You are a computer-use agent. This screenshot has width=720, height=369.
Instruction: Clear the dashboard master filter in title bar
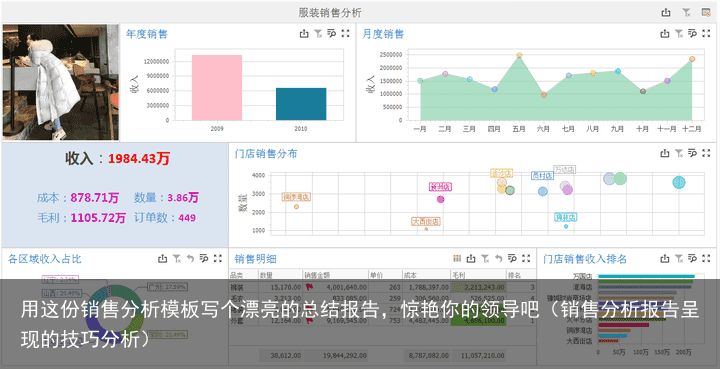[686, 12]
